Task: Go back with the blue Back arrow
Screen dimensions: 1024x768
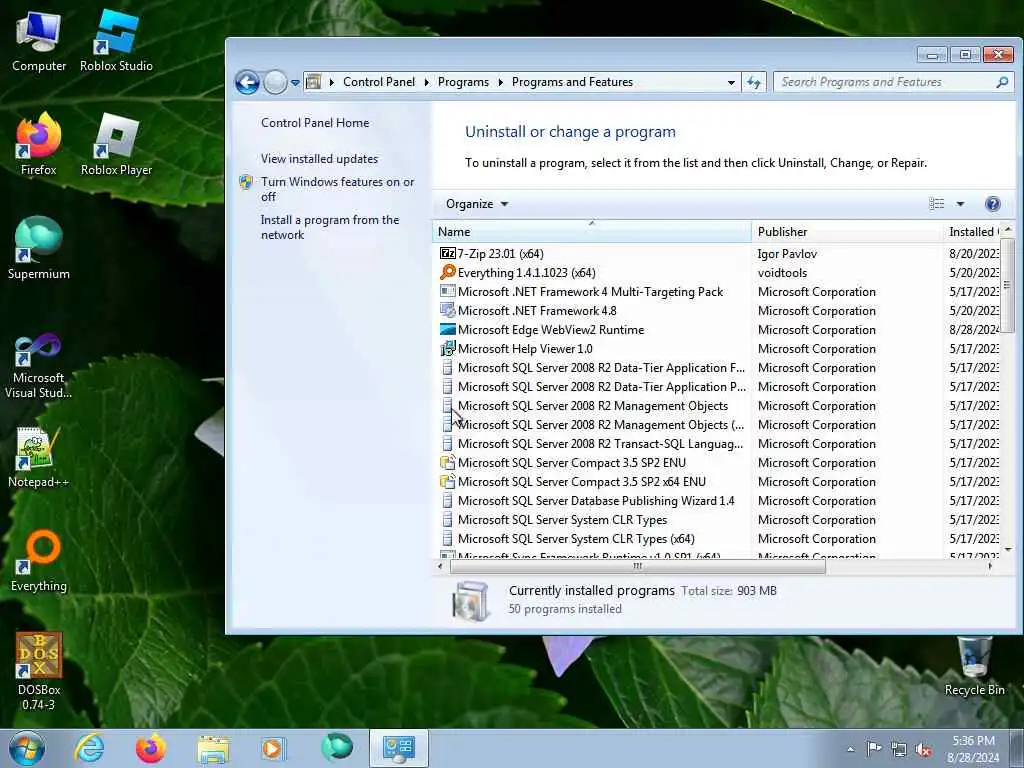Action: [x=248, y=82]
